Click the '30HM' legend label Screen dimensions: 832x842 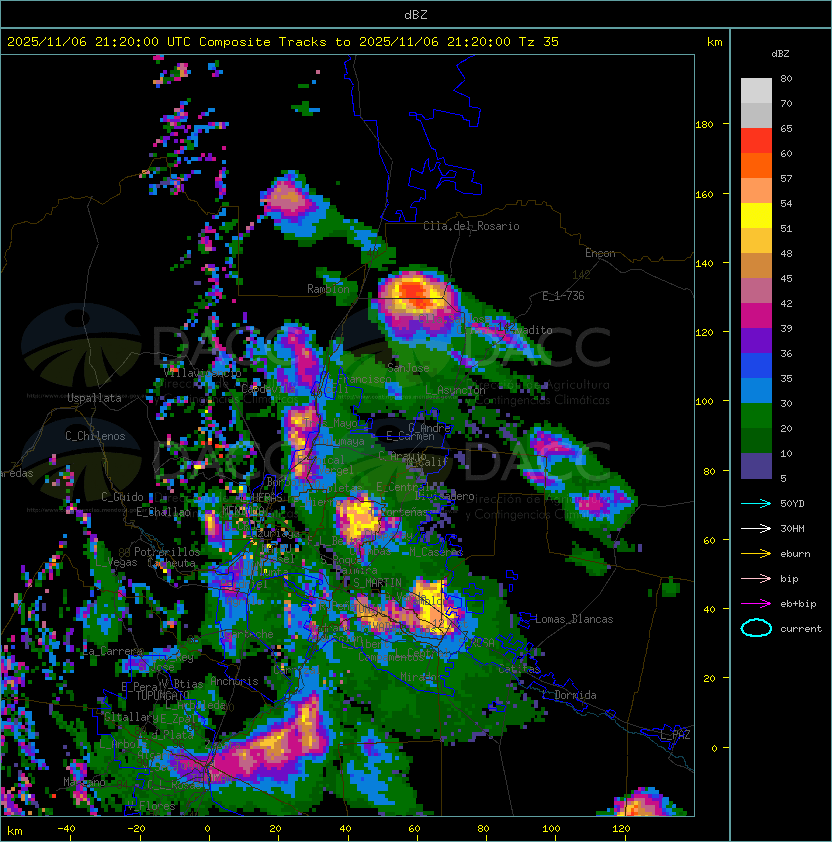tap(792, 529)
